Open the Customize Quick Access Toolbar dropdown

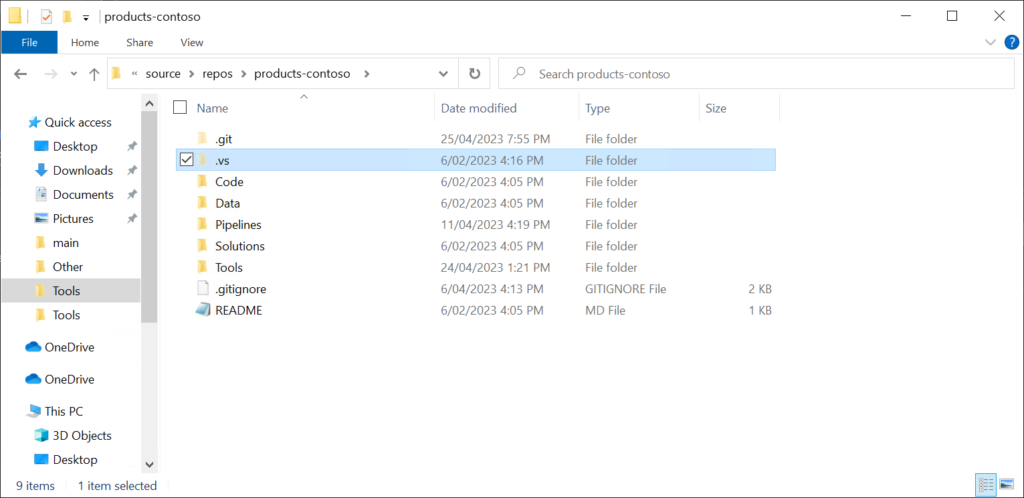click(x=86, y=17)
